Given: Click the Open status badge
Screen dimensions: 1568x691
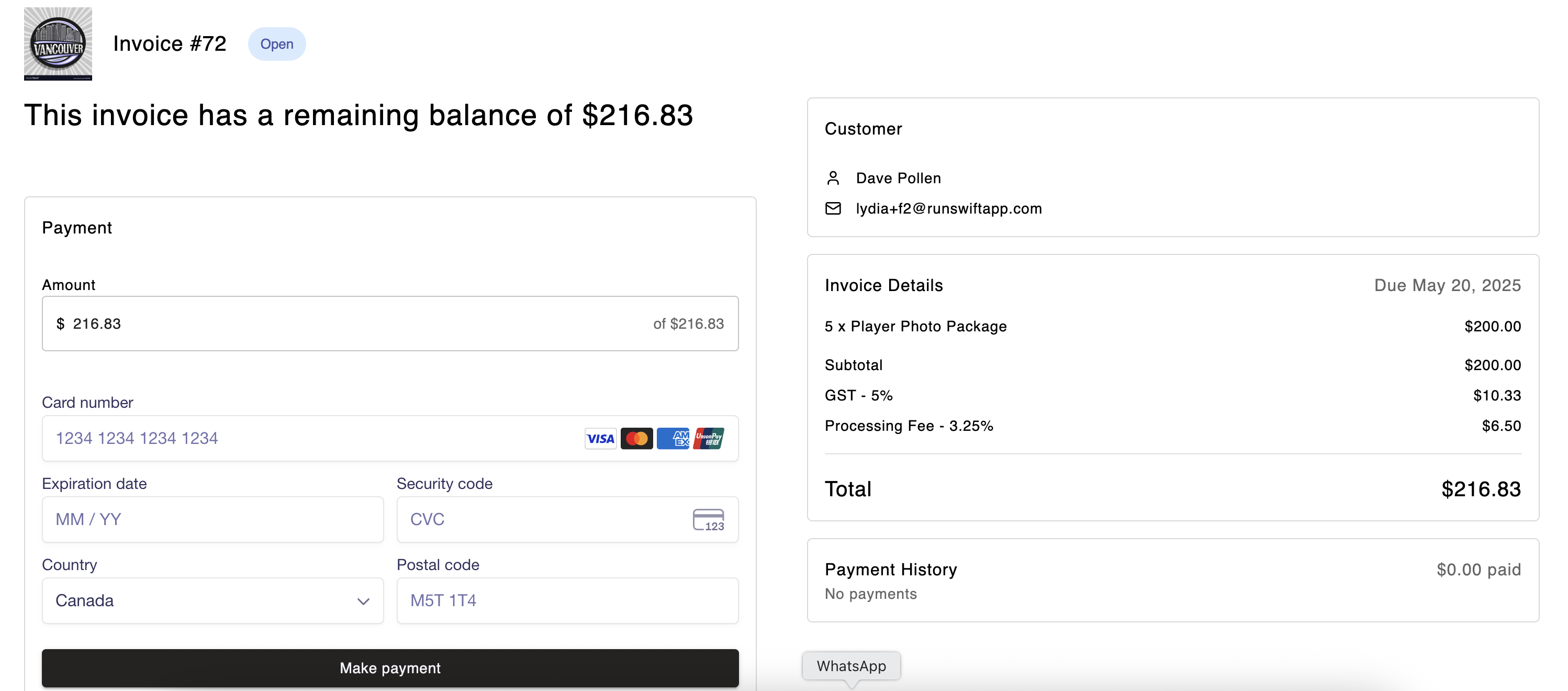Looking at the screenshot, I should point(277,44).
